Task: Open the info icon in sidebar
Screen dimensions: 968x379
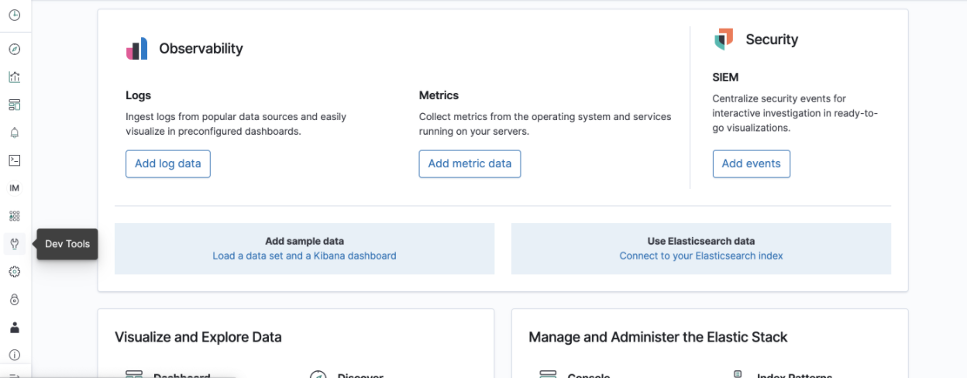Action: click(15, 355)
